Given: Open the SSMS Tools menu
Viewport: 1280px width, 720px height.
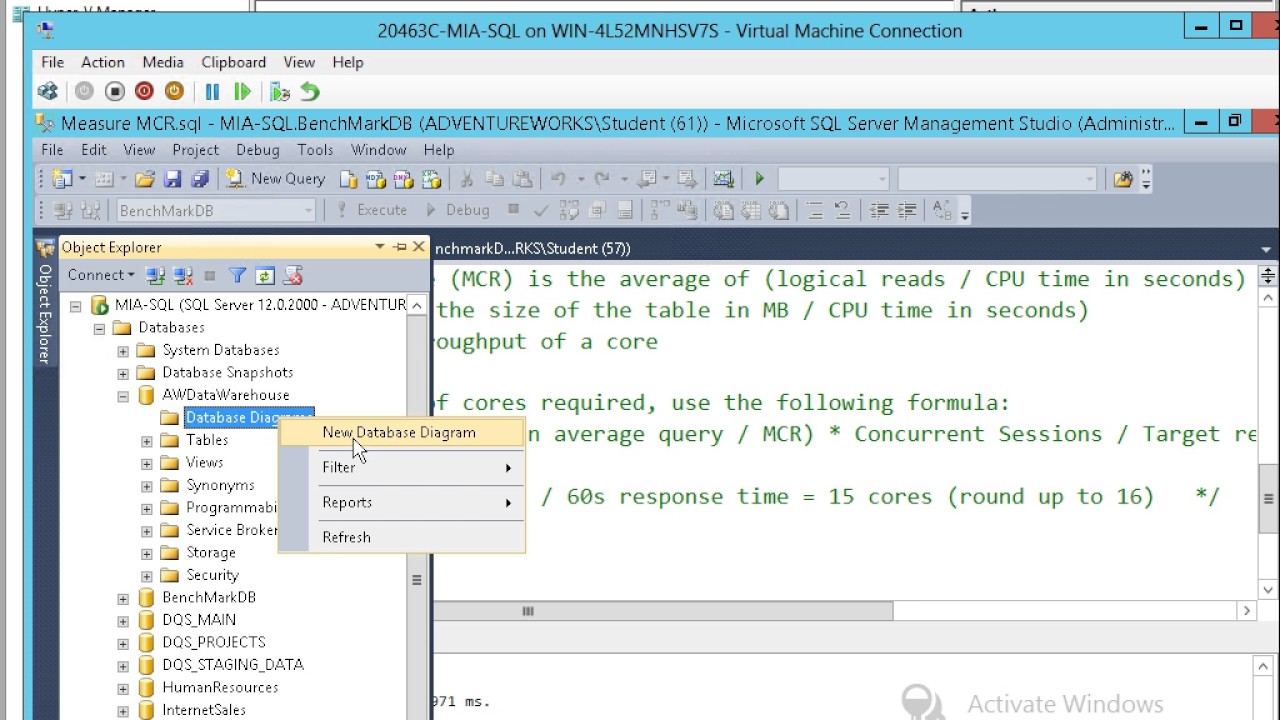Looking at the screenshot, I should click(x=315, y=149).
